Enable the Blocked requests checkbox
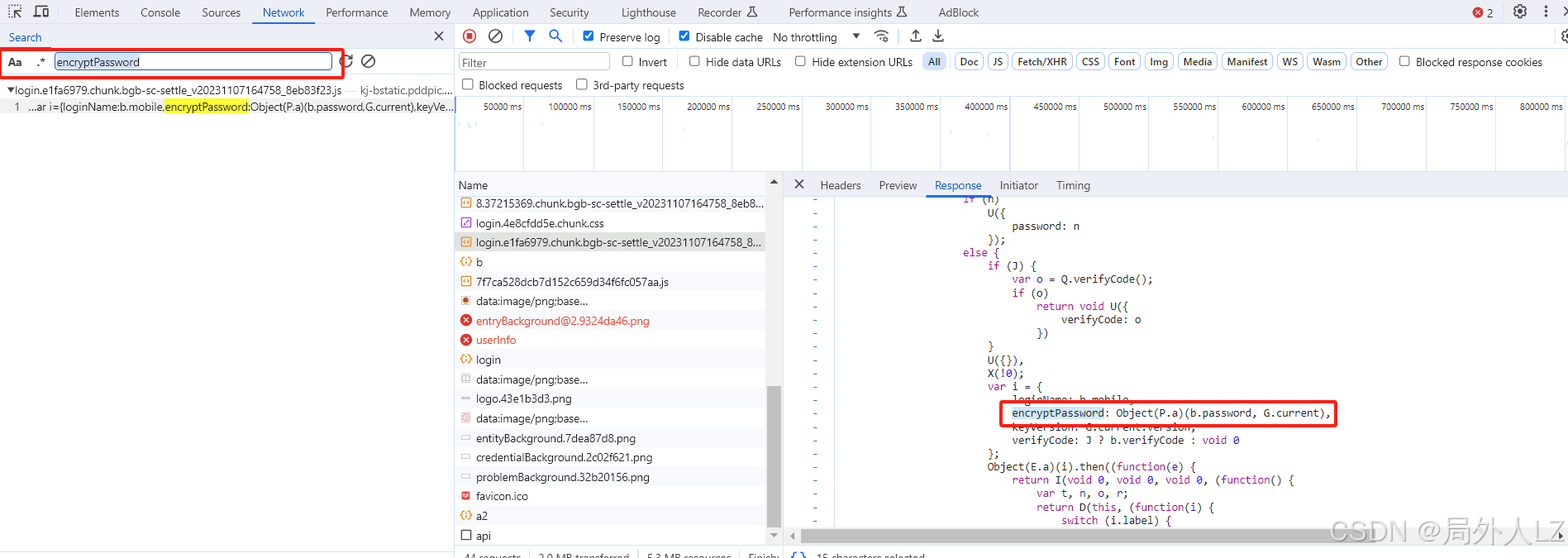The image size is (1568, 558). [468, 84]
